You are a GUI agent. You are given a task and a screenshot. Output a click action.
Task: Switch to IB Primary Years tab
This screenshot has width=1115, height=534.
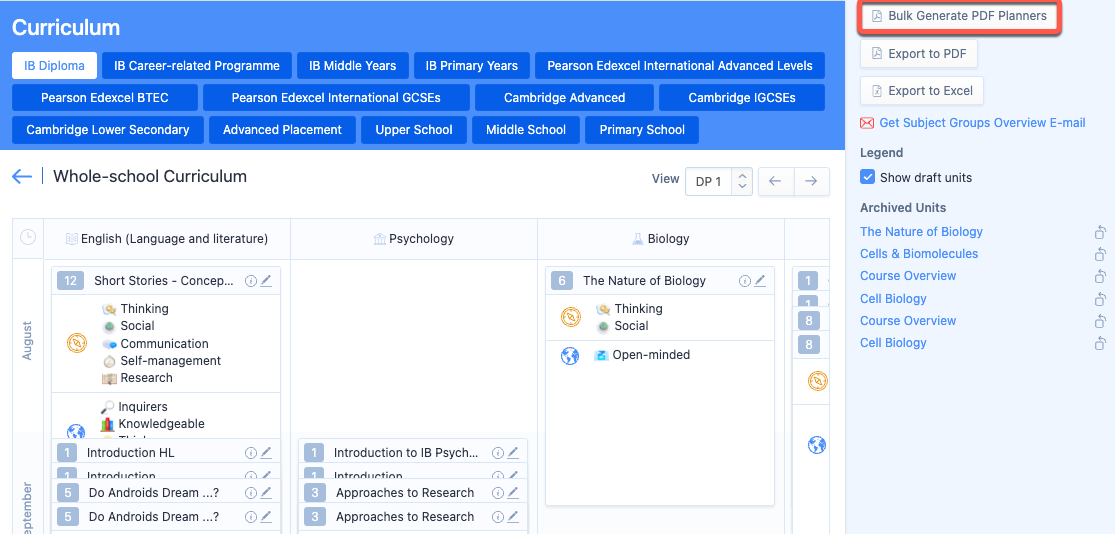pos(471,65)
